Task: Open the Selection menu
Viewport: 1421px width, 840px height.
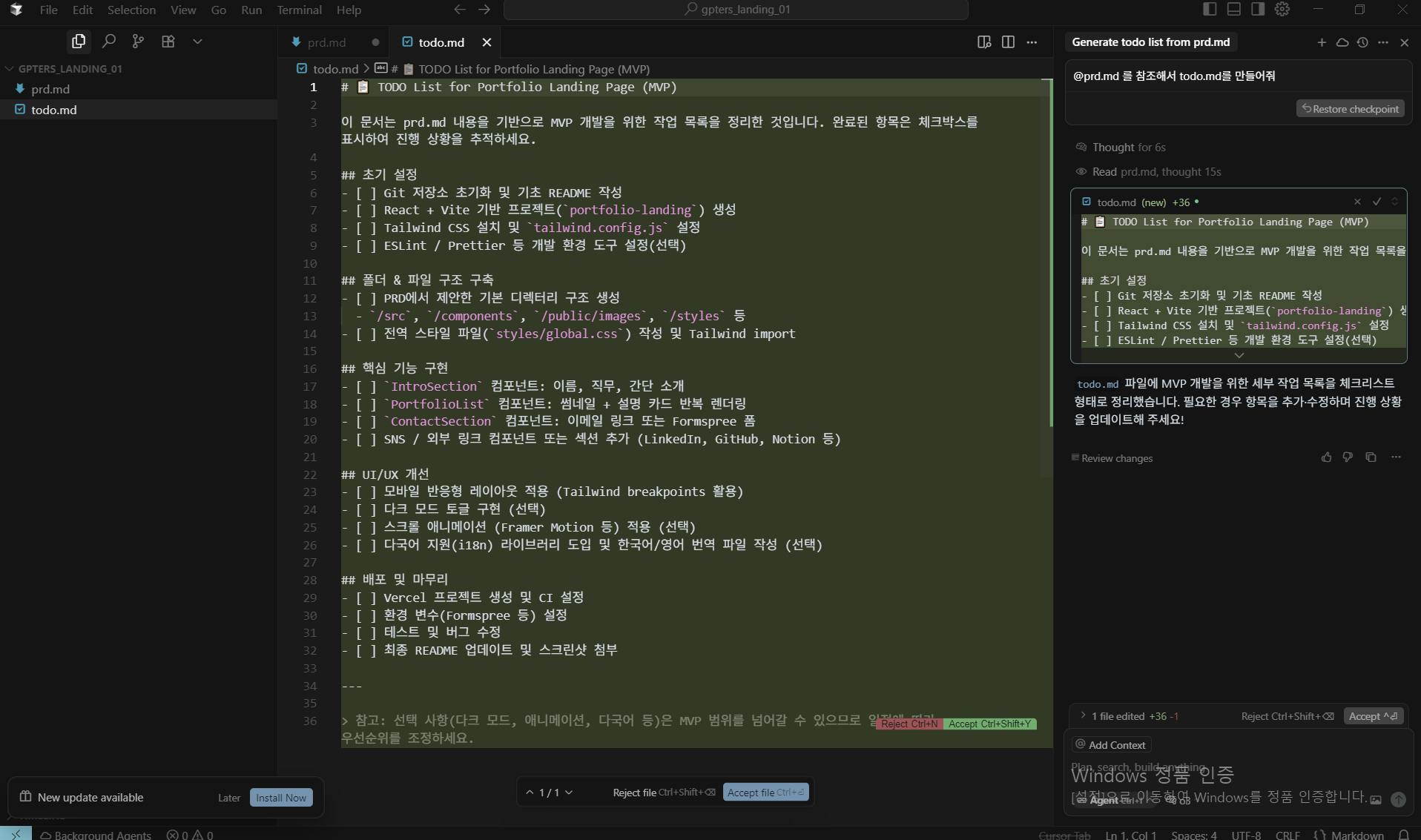Action: pyautogui.click(x=131, y=10)
